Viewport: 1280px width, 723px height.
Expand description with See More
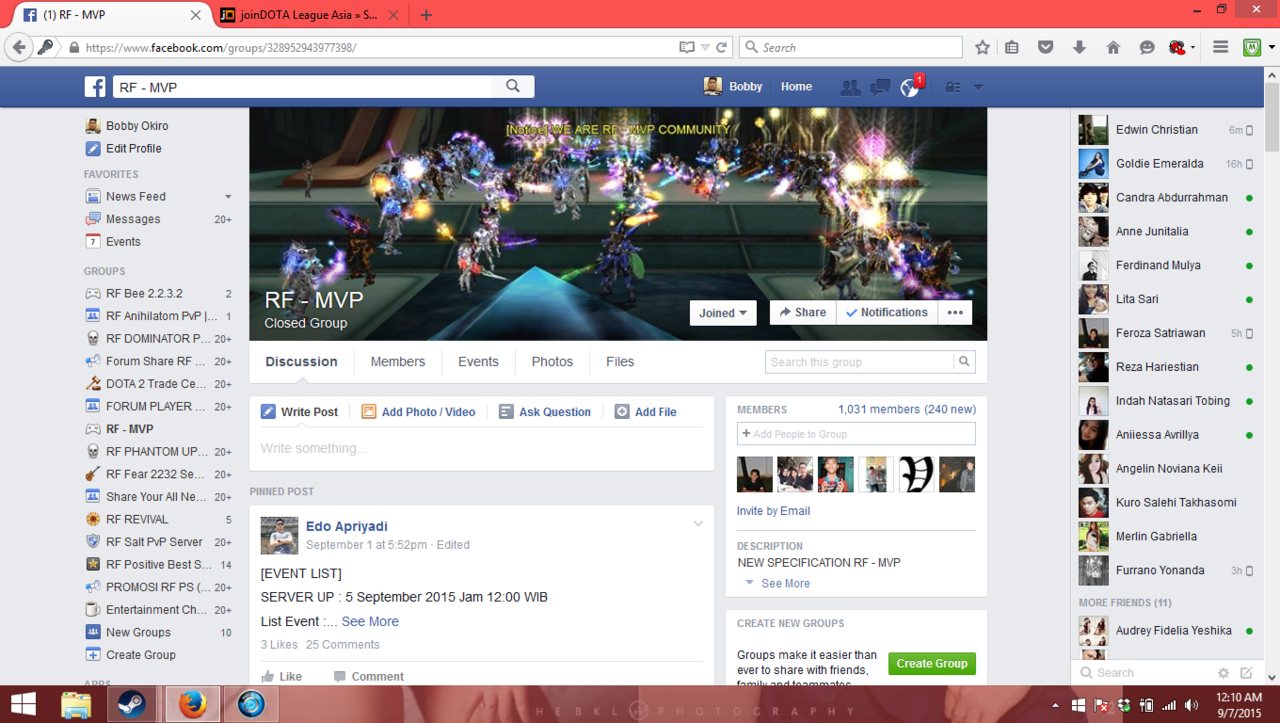785,583
